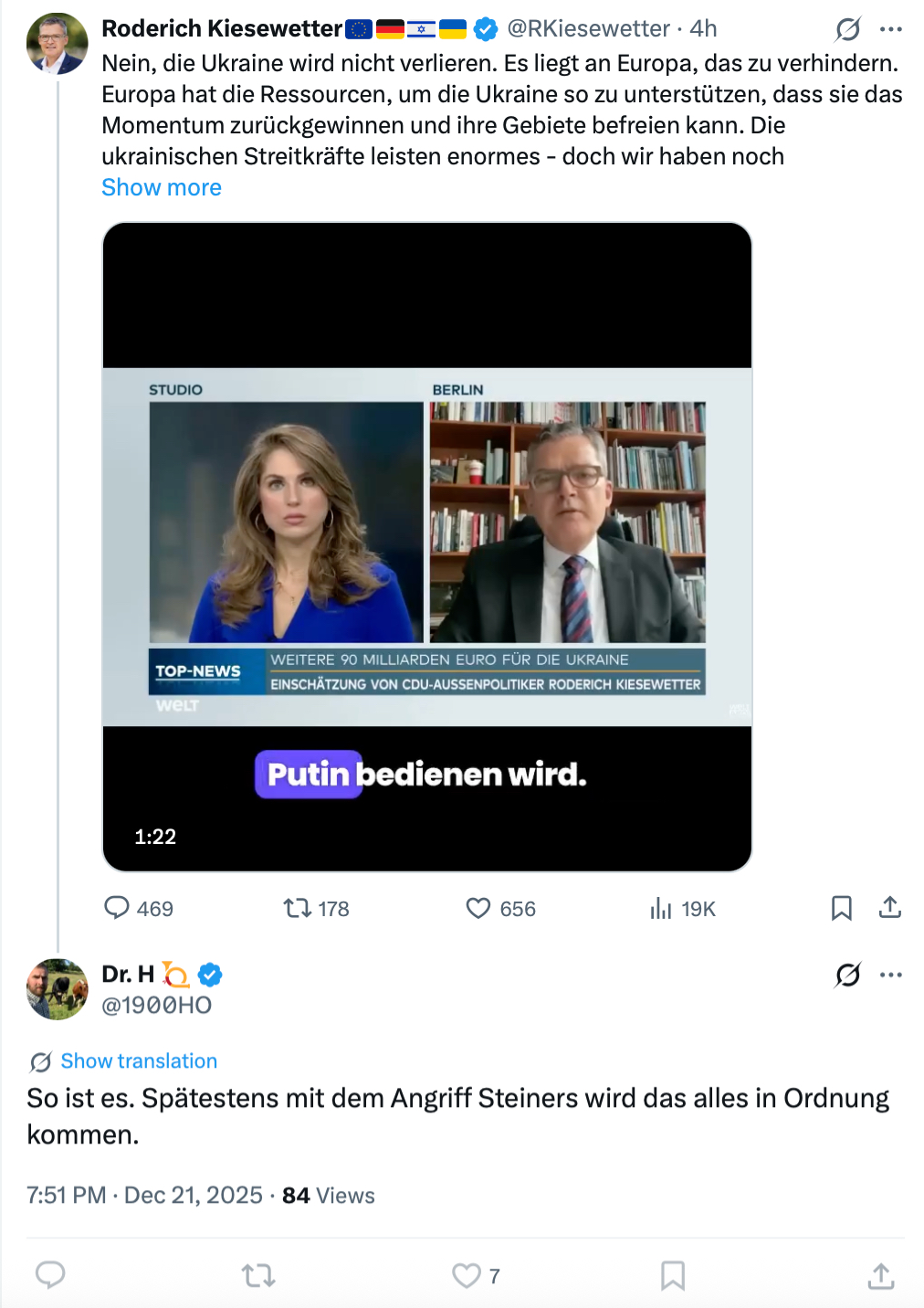This screenshot has height=1308, width=924.
Task: Like Dr. H's reply with 7 likes
Action: click(467, 1275)
